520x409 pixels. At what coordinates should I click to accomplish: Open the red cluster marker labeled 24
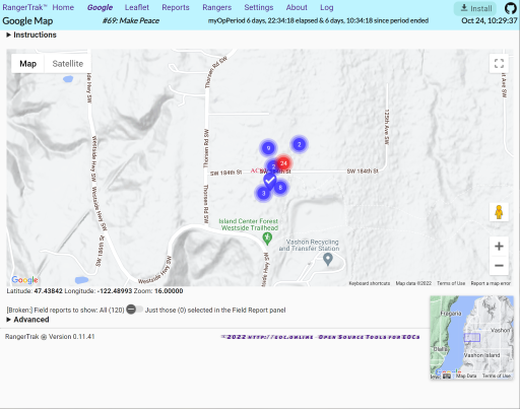tap(283, 163)
